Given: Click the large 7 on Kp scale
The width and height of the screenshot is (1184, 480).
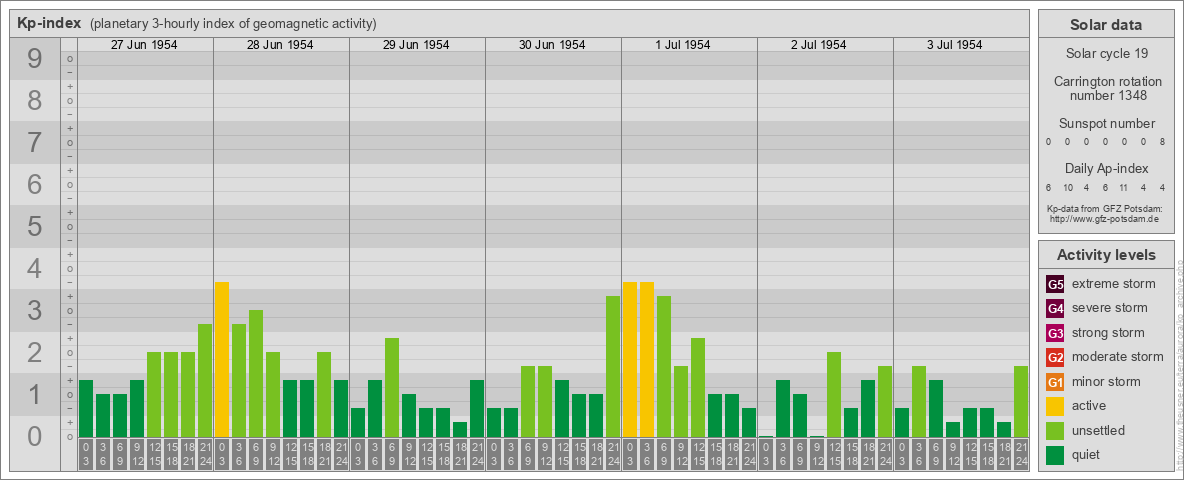Looking at the screenshot, I should point(35,142).
